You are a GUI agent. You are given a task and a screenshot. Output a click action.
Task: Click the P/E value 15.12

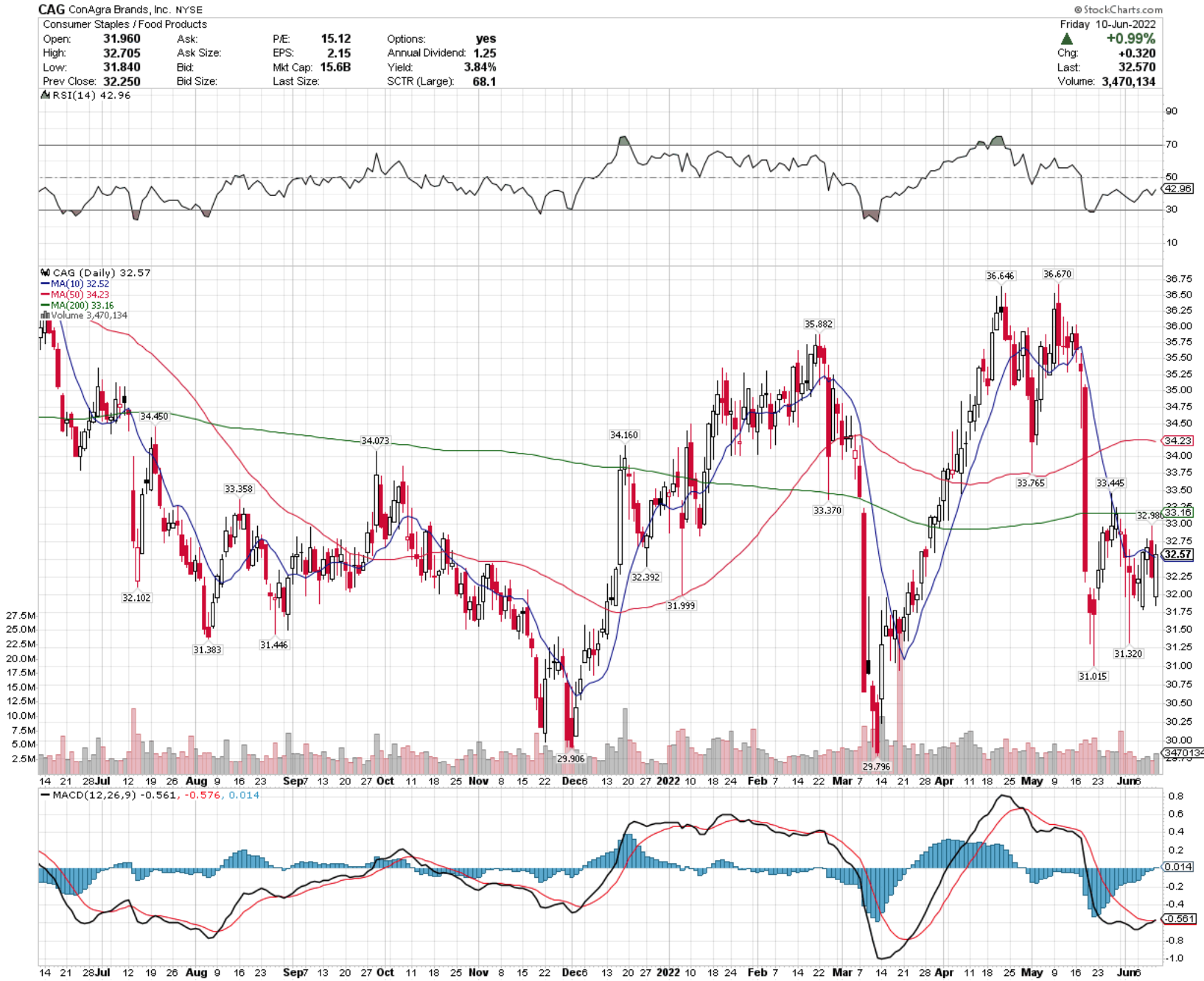(x=336, y=39)
